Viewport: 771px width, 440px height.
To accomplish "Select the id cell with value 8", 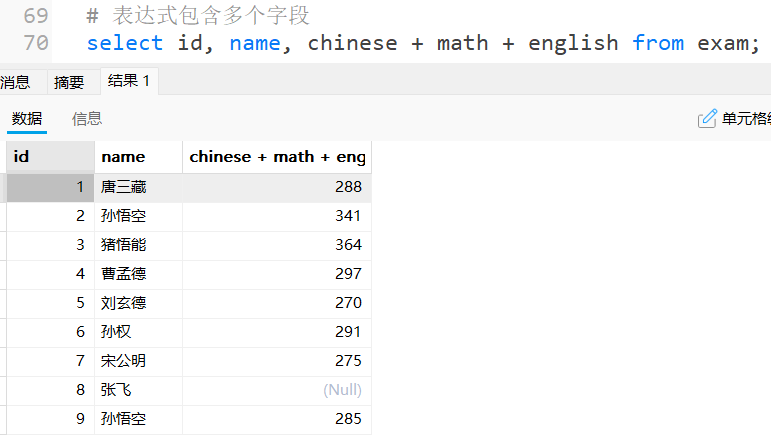I will pyautogui.click(x=50, y=390).
